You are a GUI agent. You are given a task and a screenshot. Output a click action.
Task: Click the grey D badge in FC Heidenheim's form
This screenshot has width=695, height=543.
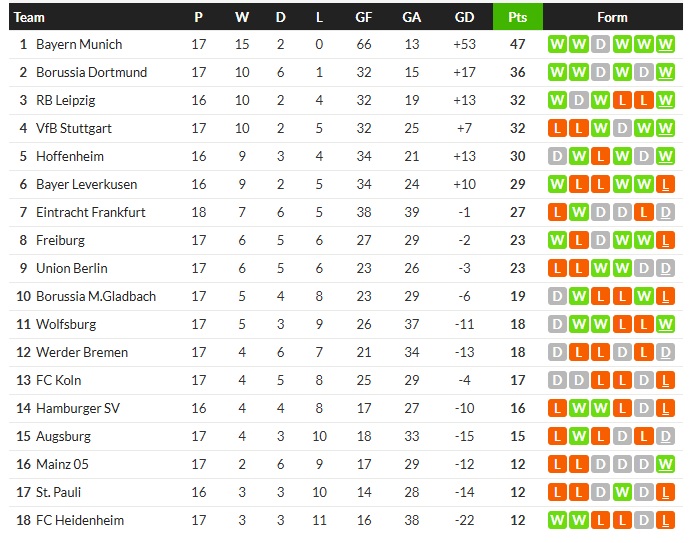point(643,520)
